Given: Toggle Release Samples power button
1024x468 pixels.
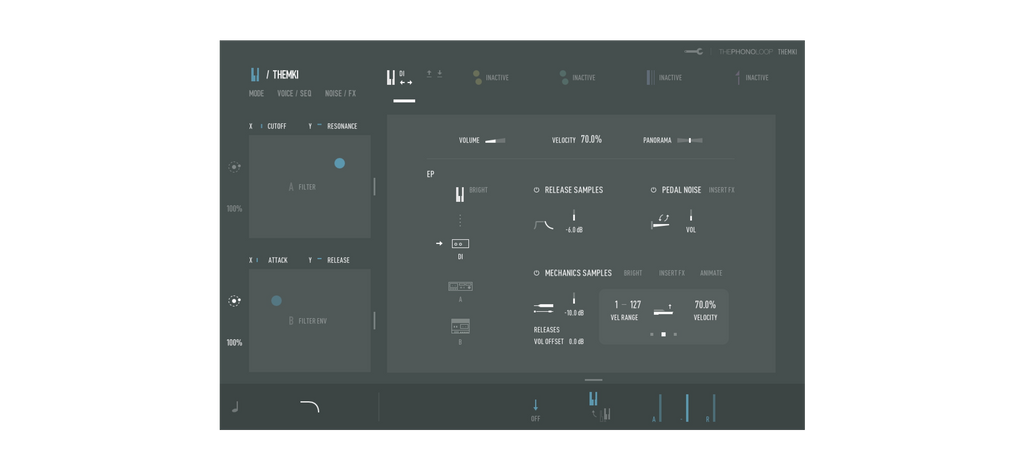Looking at the screenshot, I should pos(537,190).
